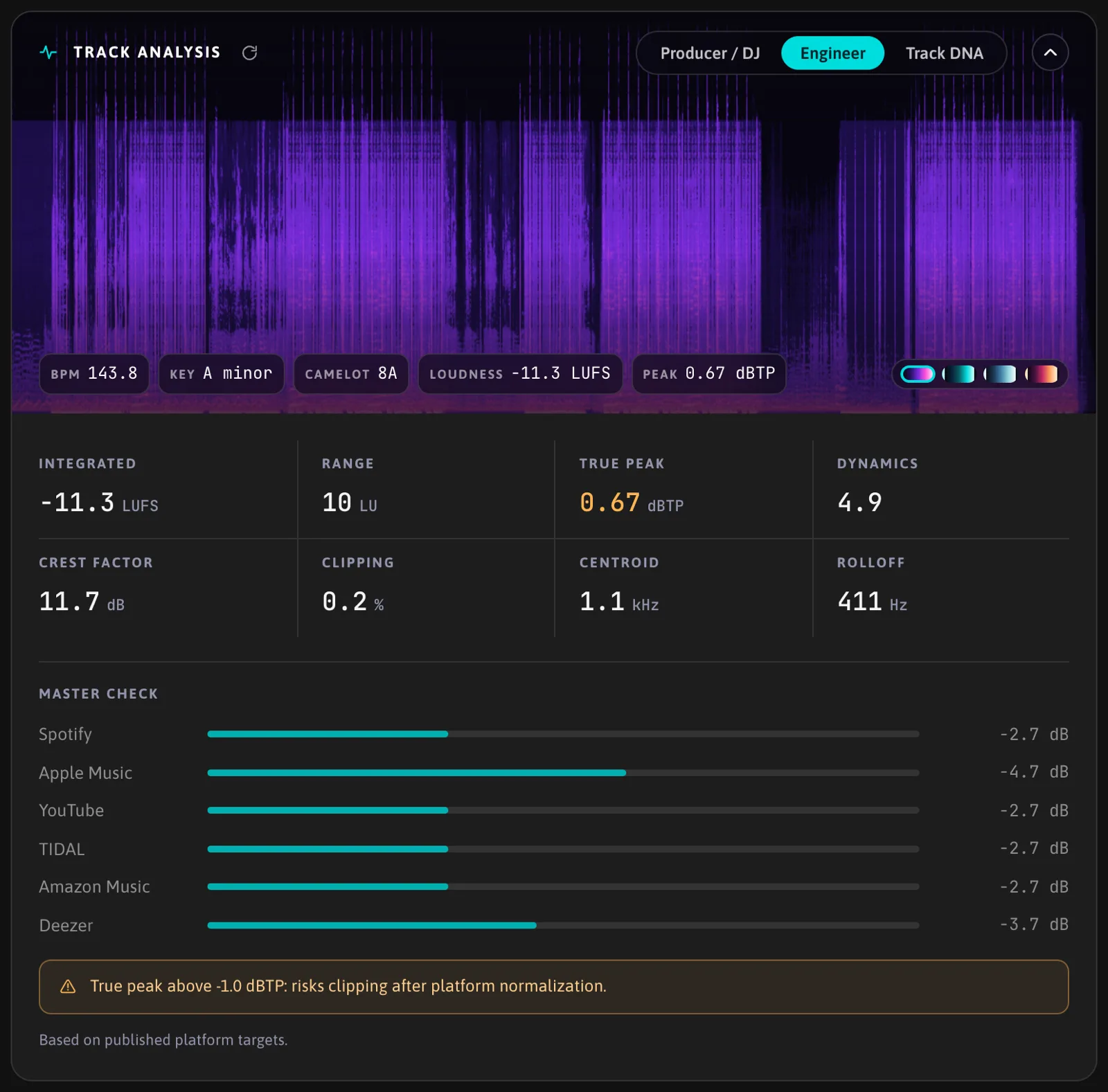Viewport: 1108px width, 1092px height.
Task: Switch to Producer / DJ view
Action: click(x=710, y=53)
